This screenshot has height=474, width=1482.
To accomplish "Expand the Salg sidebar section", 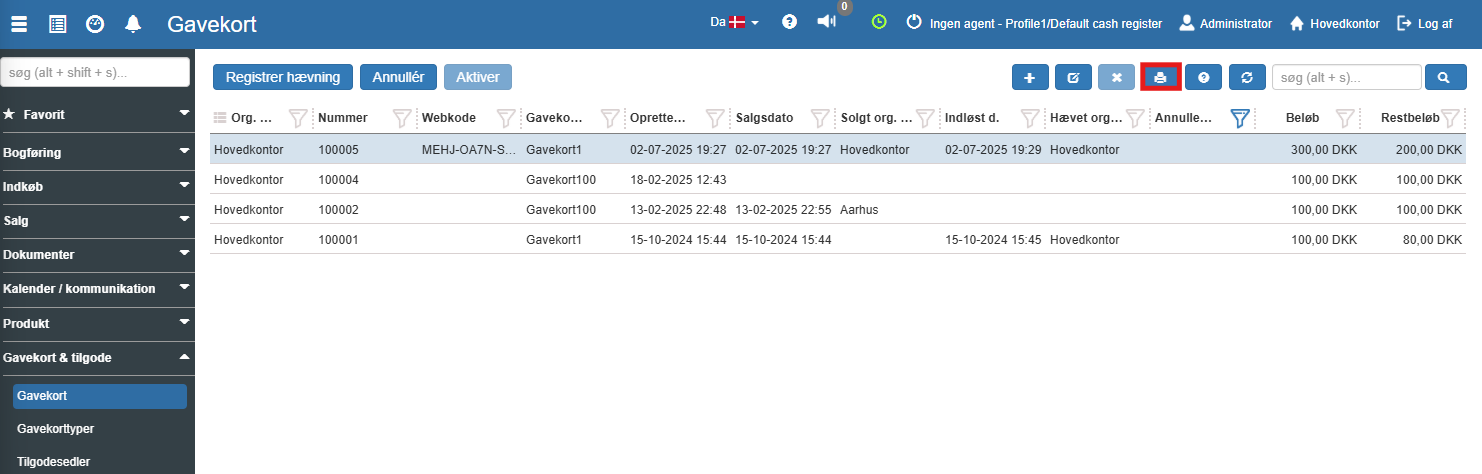I will (97, 220).
